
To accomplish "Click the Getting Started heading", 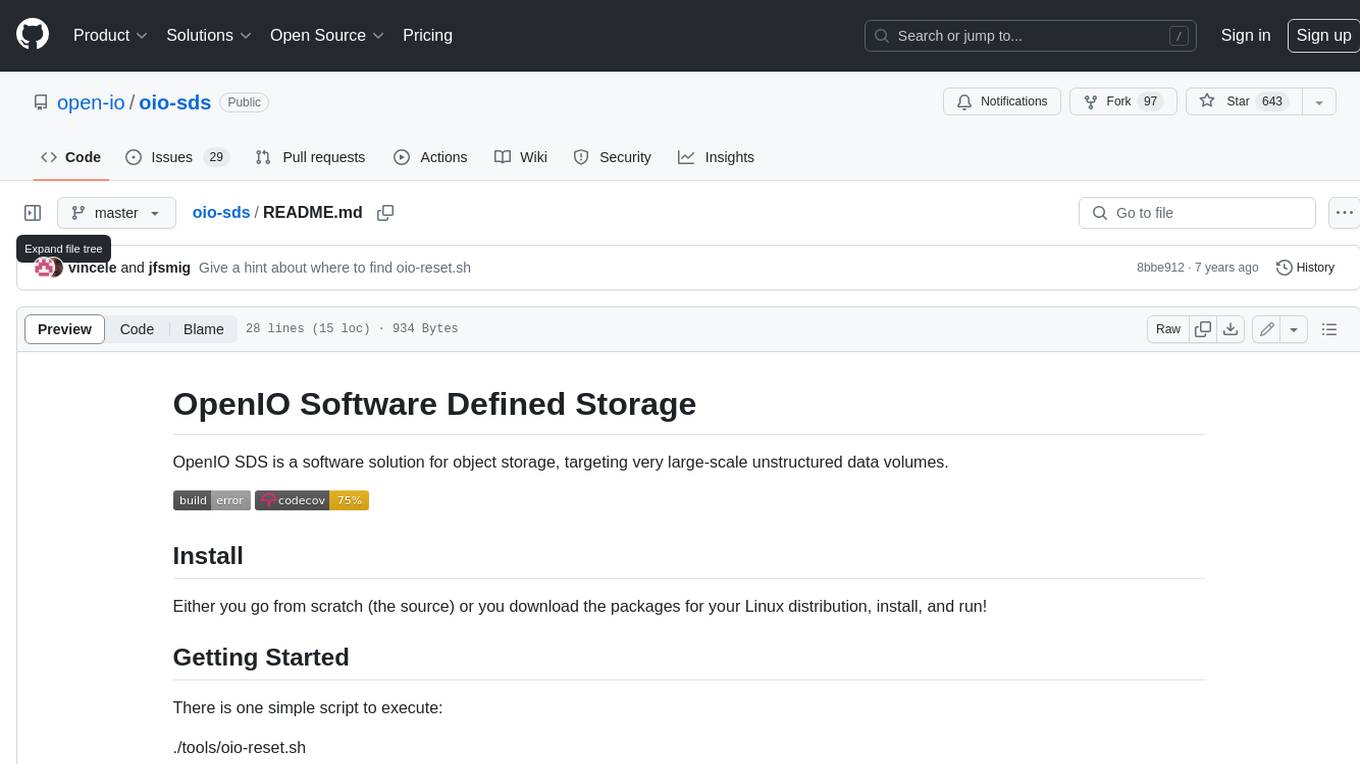I will 261,657.
